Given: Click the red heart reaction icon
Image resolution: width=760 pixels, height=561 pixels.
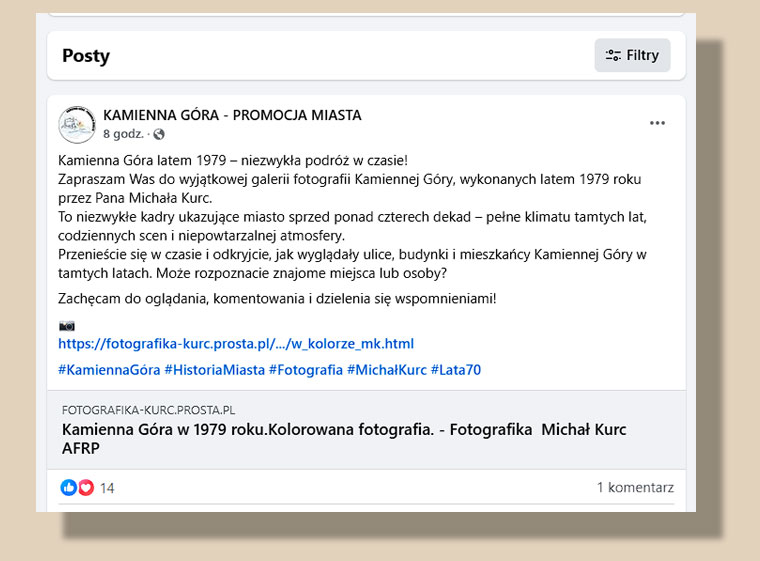Looking at the screenshot, I should [86, 487].
